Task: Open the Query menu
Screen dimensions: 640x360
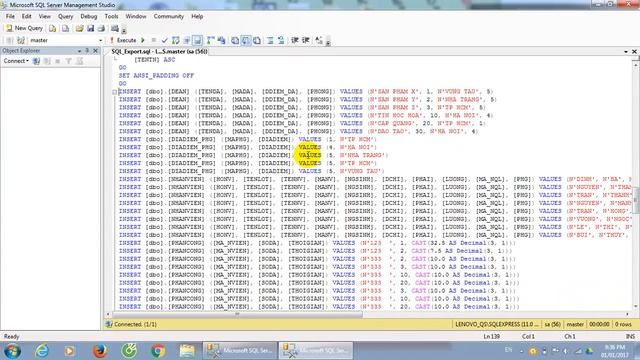Action: [65, 16]
